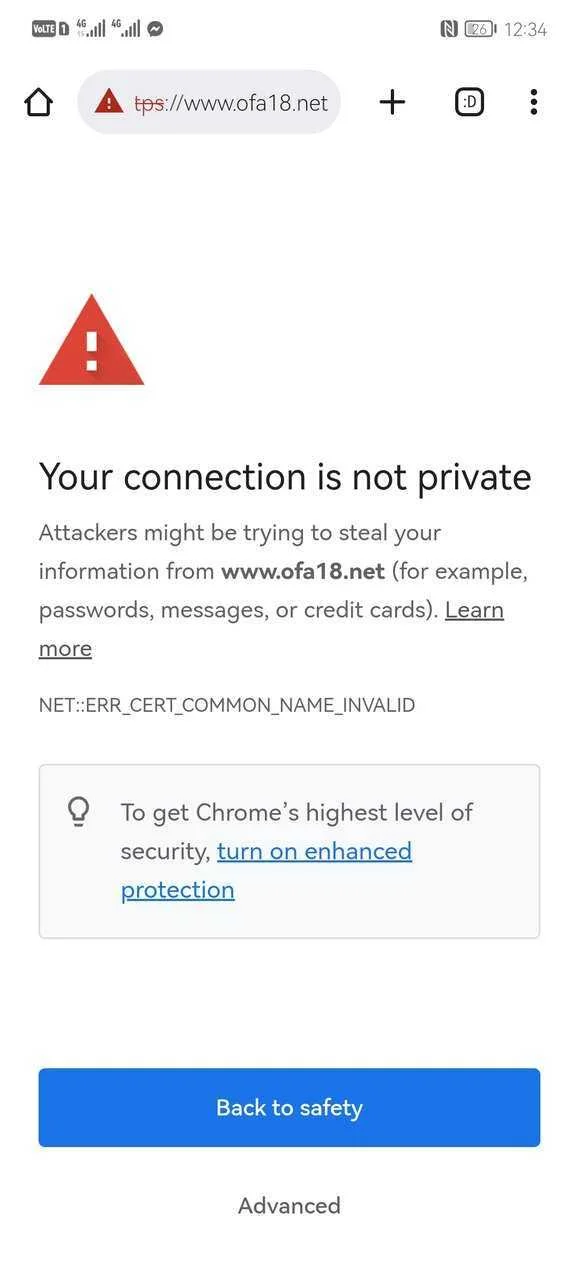
Task: Open the tab switcher icon
Action: click(470, 102)
